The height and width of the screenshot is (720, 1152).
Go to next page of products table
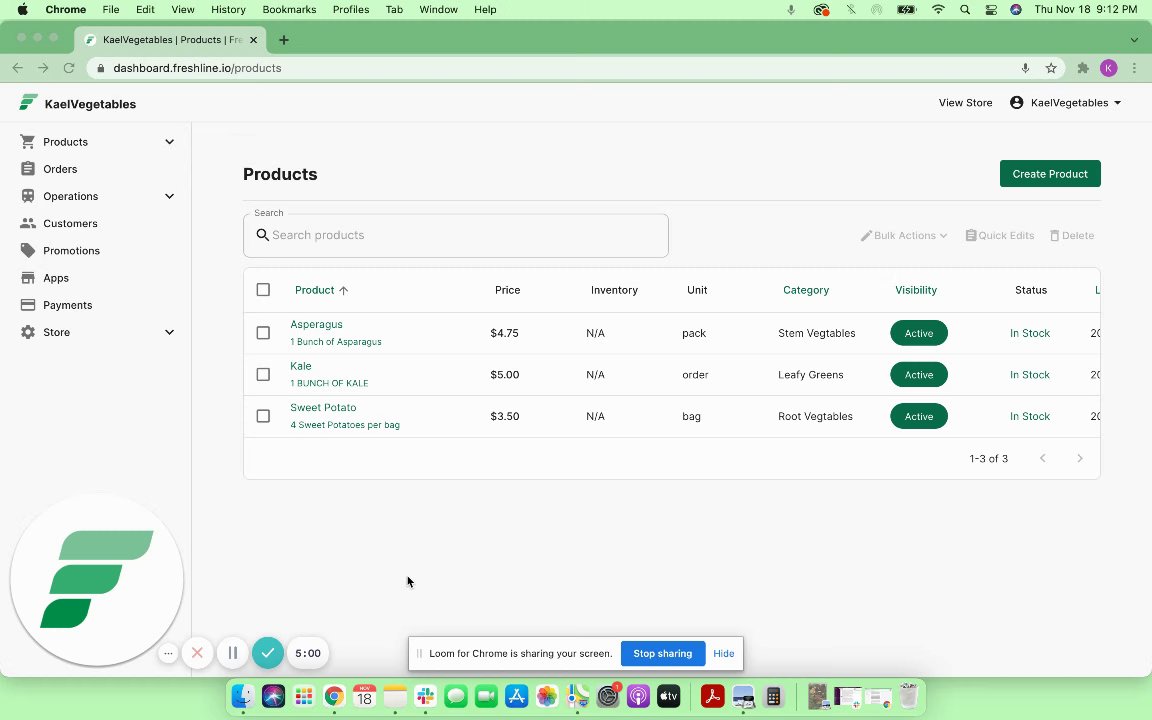[x=1079, y=458]
